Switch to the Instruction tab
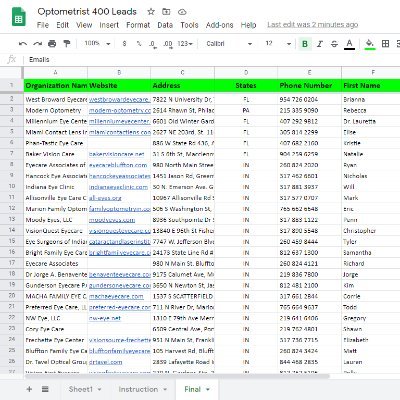The image size is (400, 400). pyautogui.click(x=138, y=389)
